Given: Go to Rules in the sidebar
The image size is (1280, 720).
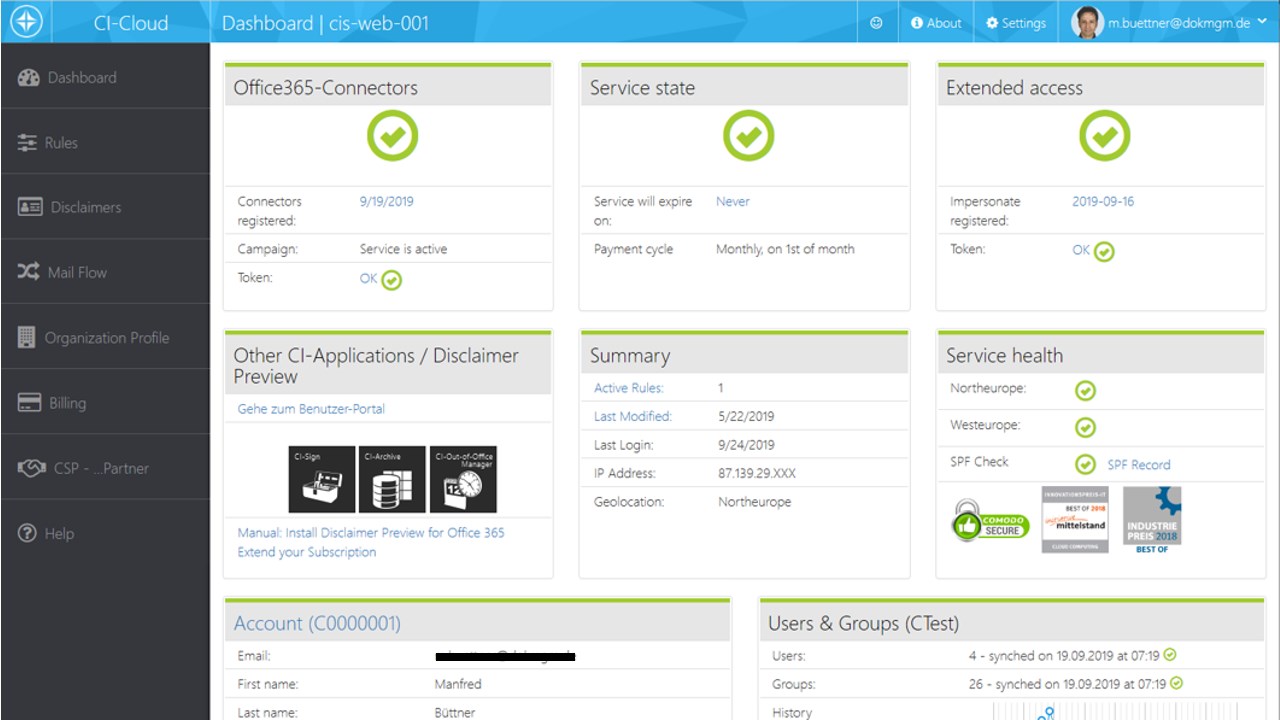Looking at the screenshot, I should point(60,143).
